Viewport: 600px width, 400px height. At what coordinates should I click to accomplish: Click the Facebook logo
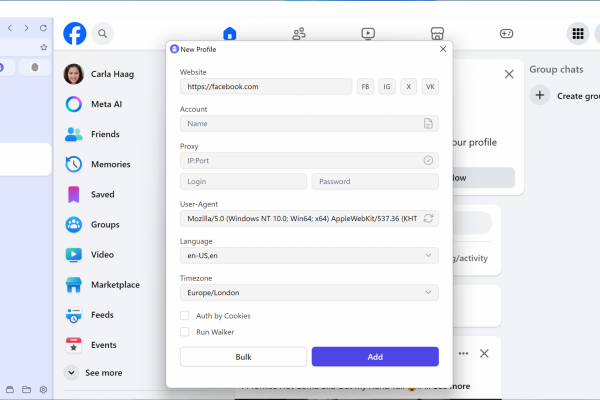(x=75, y=34)
